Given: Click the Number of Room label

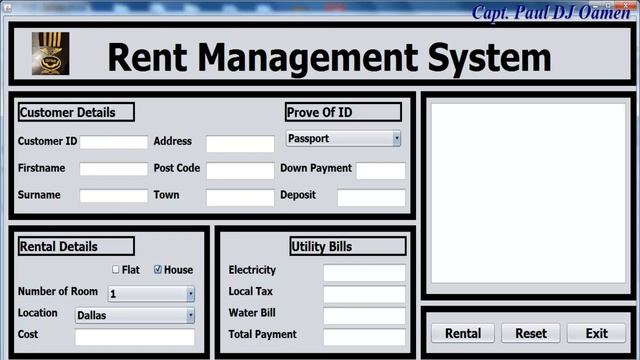Looking at the screenshot, I should coord(58,291).
